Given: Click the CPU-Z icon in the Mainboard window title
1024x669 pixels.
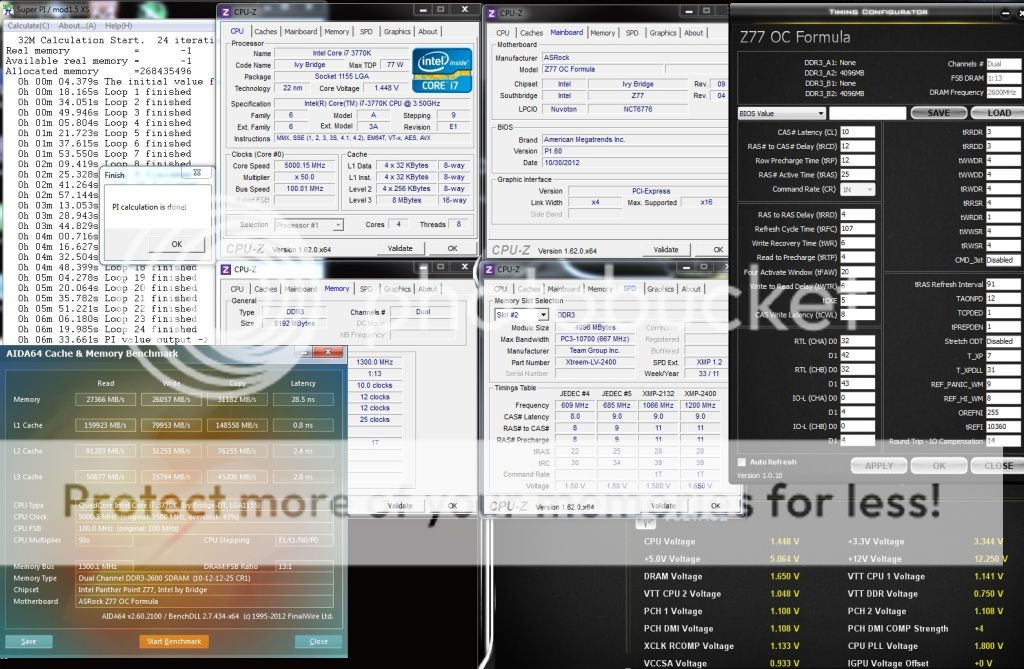Looking at the screenshot, I should pos(491,13).
